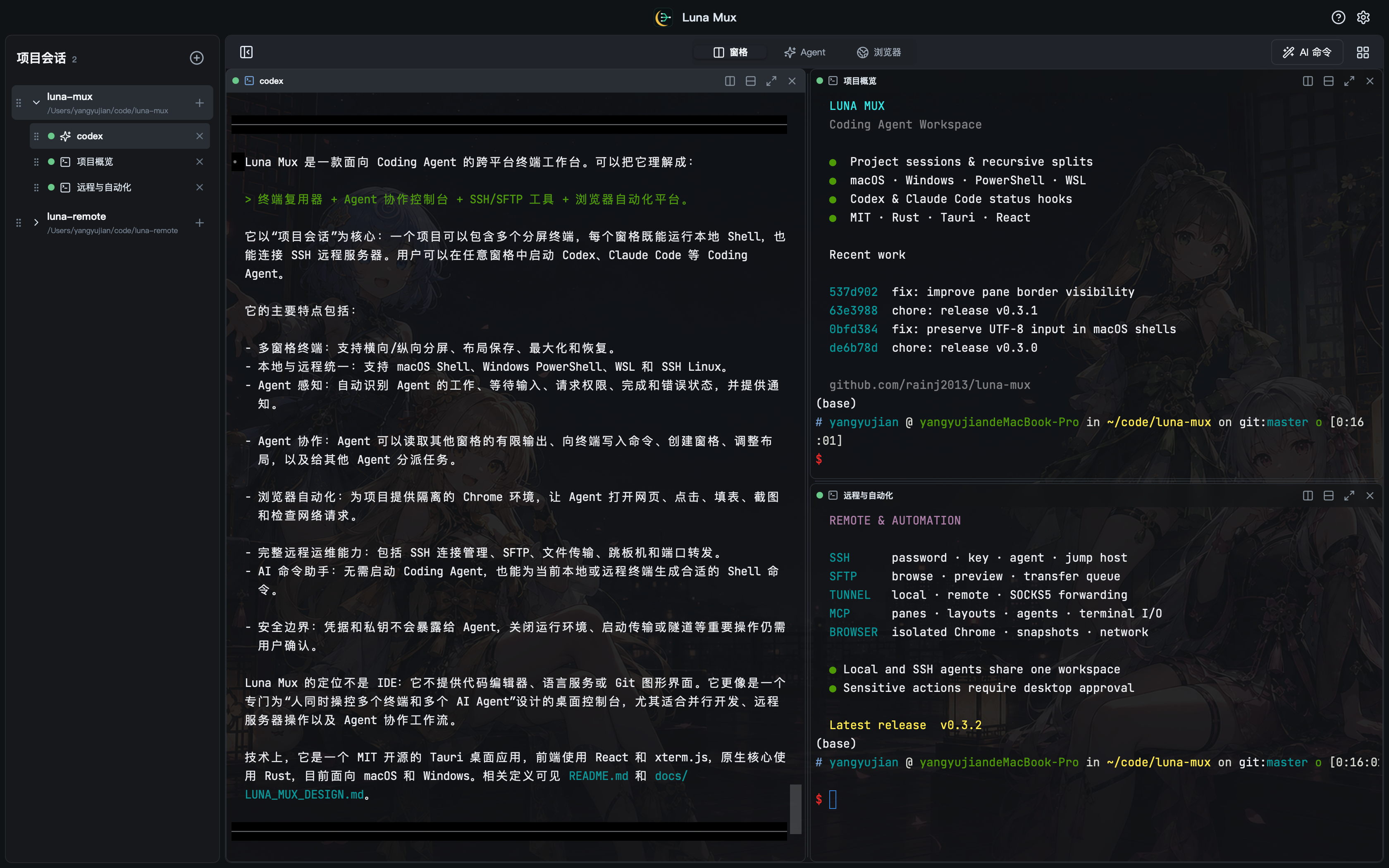Split the 项目概览 pane horizontally
1389x868 pixels.
pos(1328,81)
